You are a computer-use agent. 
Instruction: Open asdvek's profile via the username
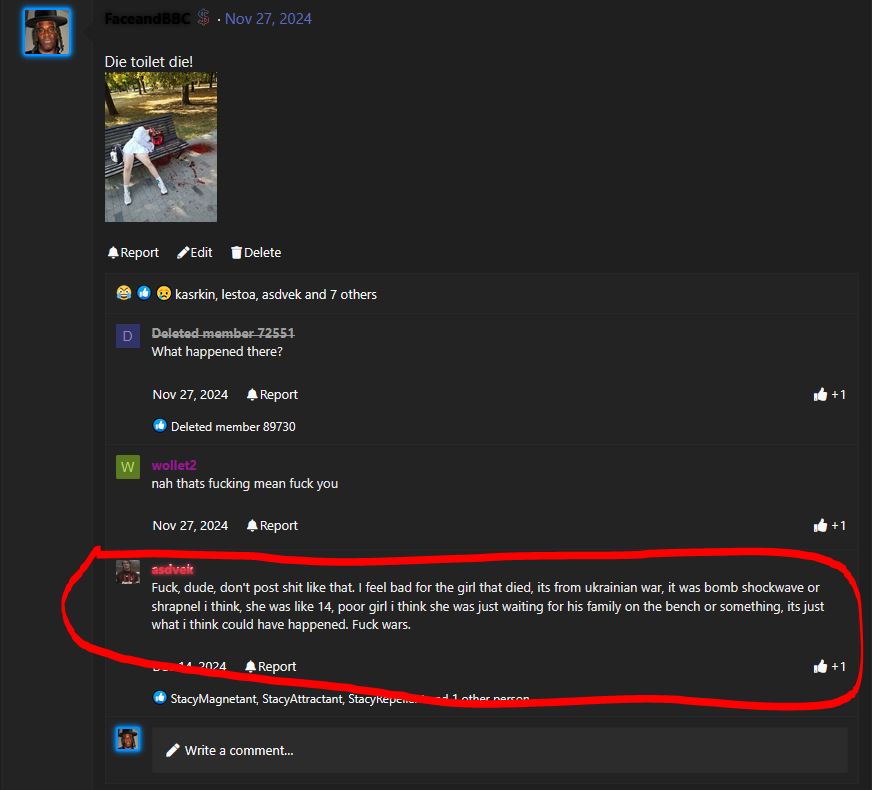172,569
